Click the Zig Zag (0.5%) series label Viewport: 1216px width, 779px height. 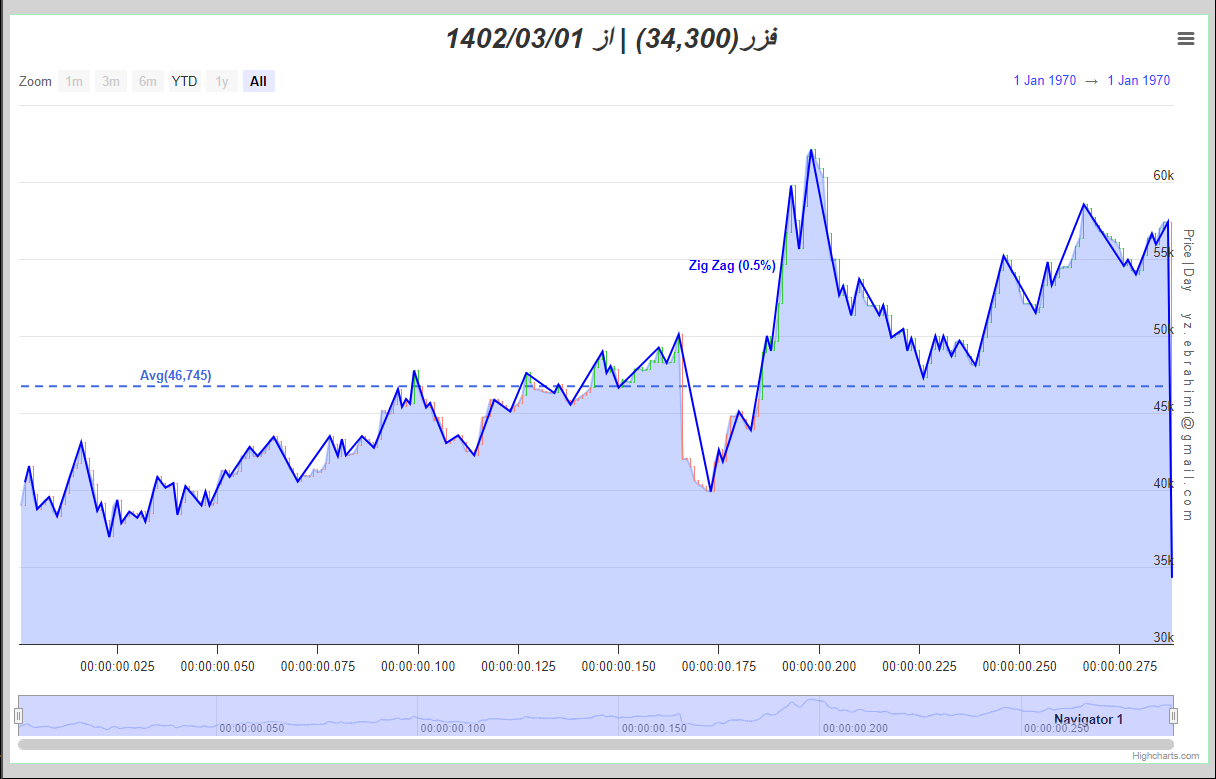[x=732, y=266]
